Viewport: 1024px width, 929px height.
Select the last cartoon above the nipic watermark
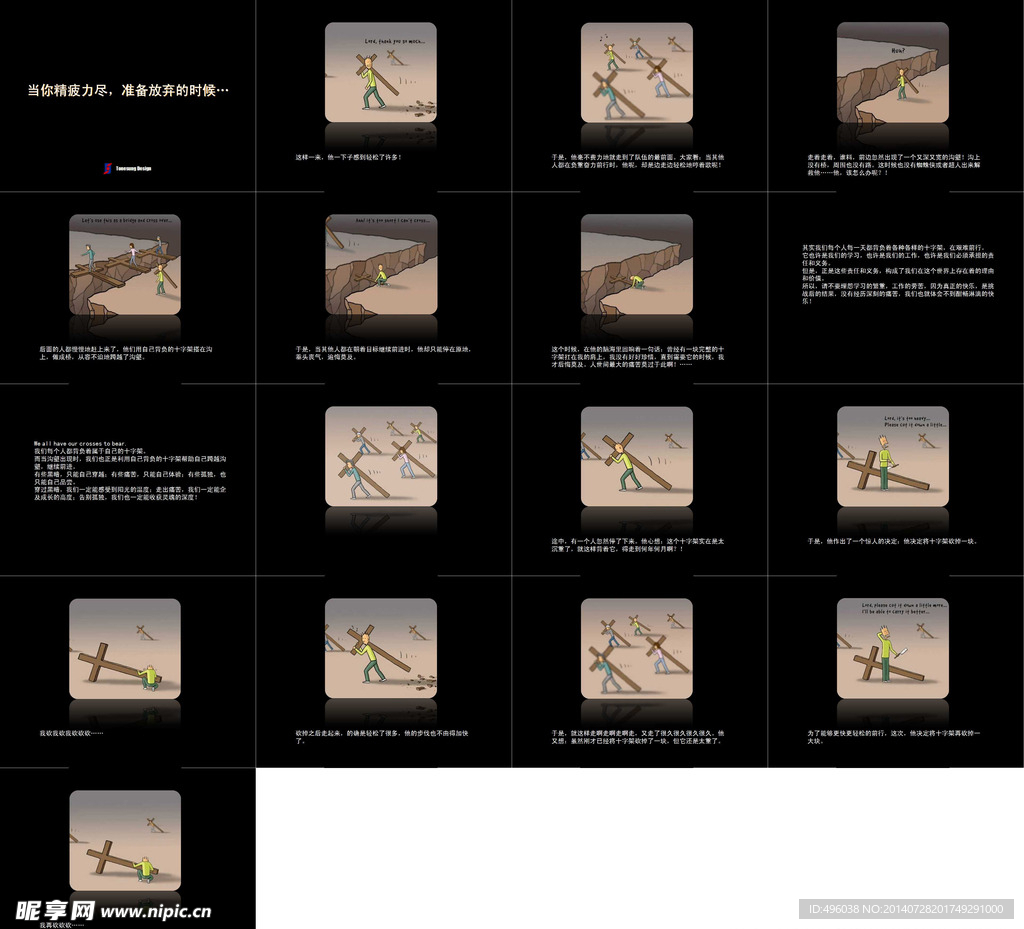[125, 840]
